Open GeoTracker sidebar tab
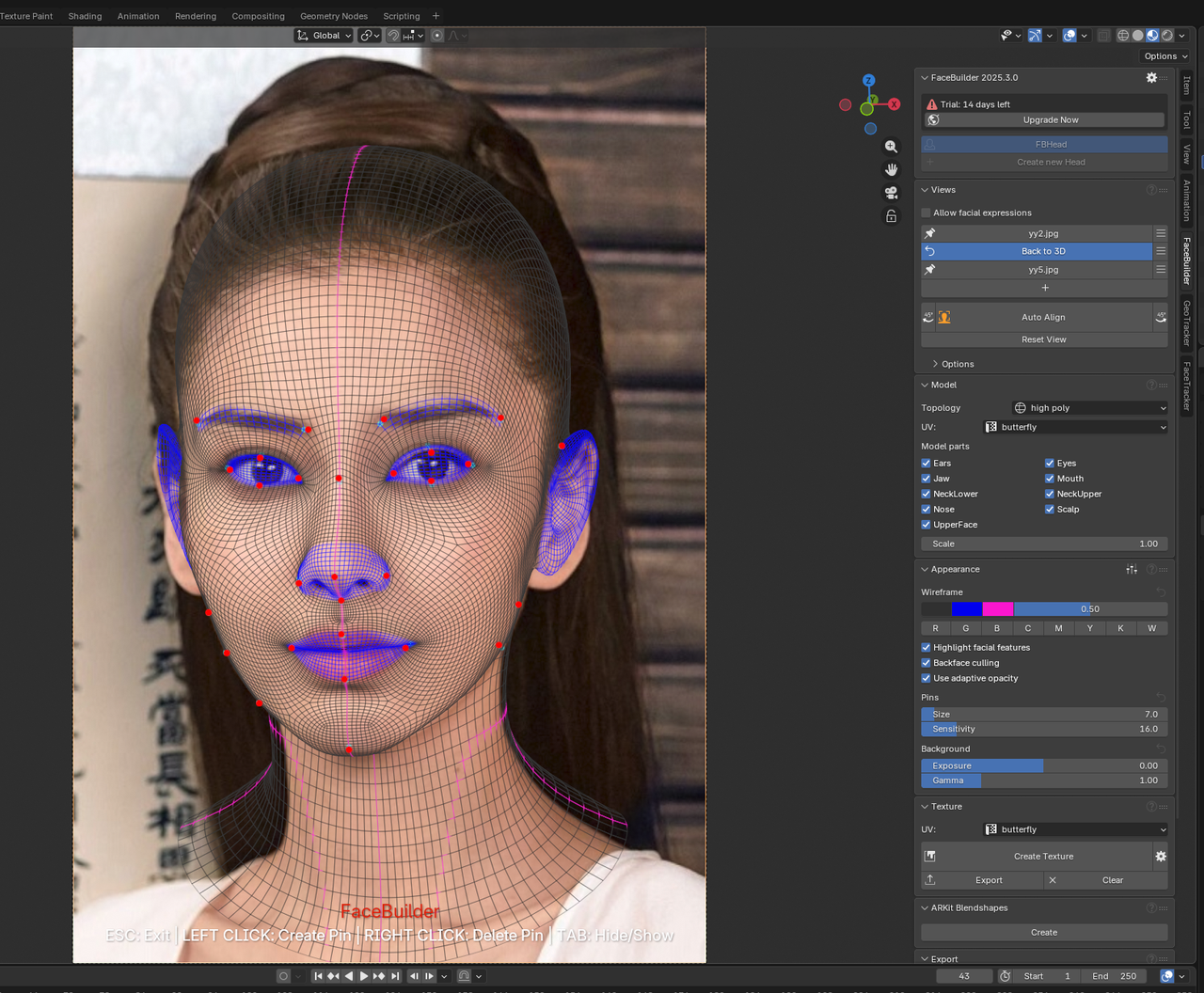This screenshot has width=1204, height=993. [1187, 323]
